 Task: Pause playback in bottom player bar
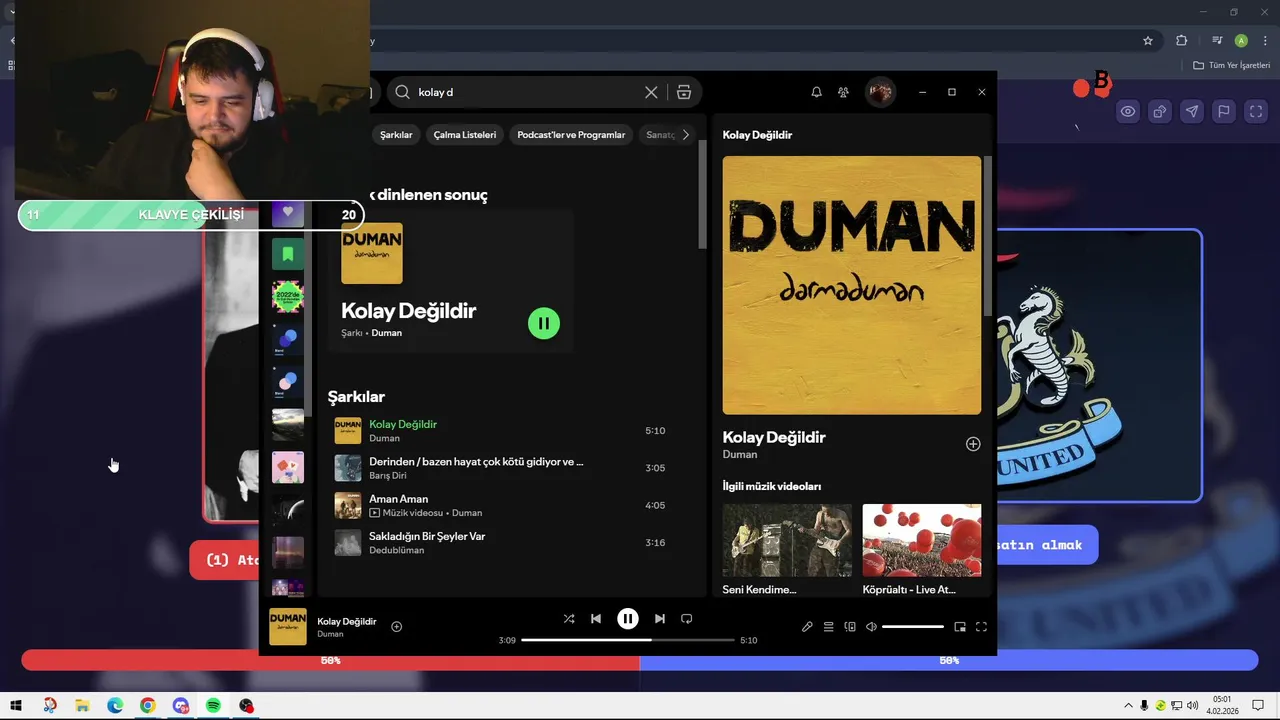click(628, 619)
